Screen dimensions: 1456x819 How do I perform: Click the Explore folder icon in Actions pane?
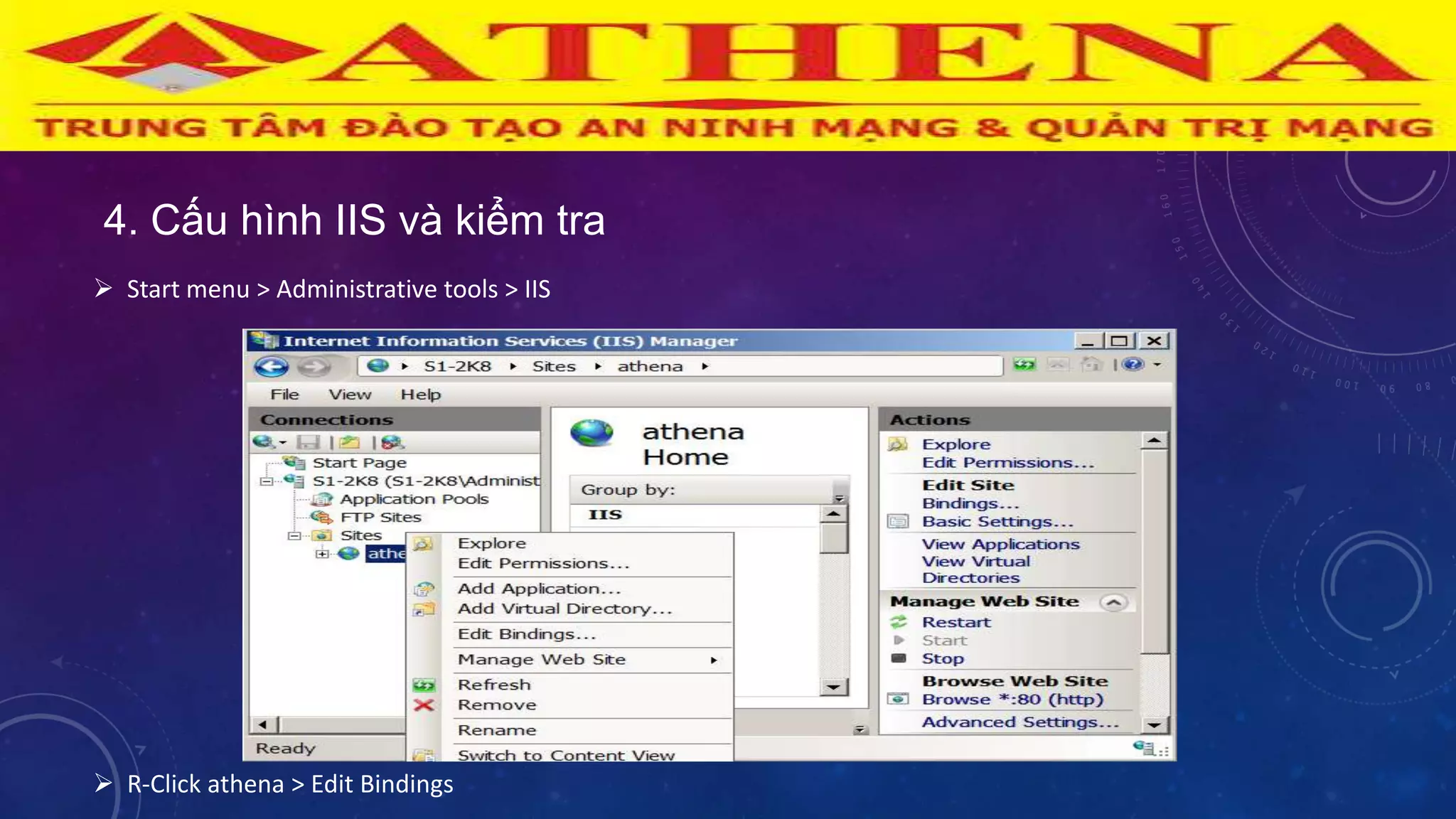(898, 444)
